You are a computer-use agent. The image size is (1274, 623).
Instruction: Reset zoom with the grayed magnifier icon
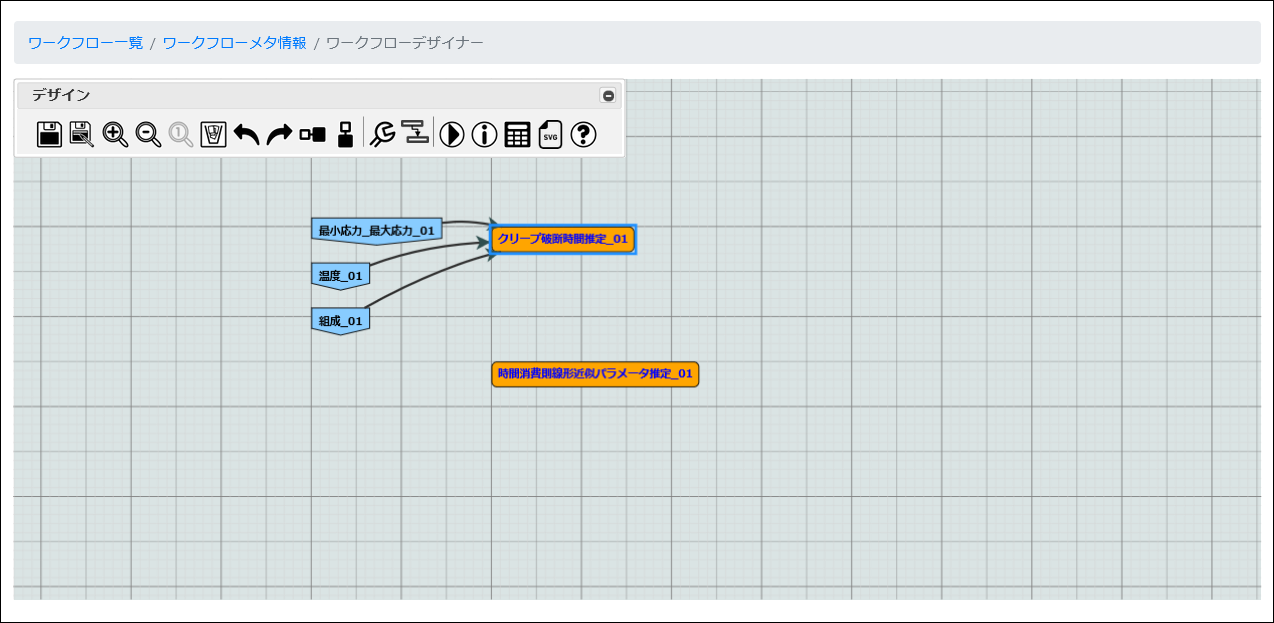coord(181,134)
